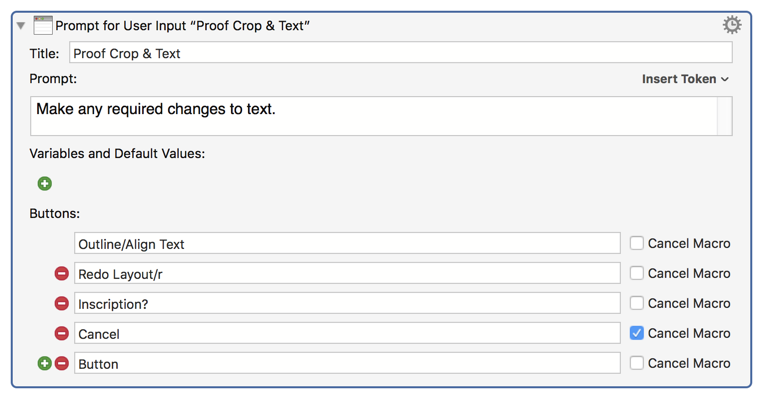Add a new button row below Button
Image resolution: width=763 pixels, height=402 pixels.
pos(44,363)
